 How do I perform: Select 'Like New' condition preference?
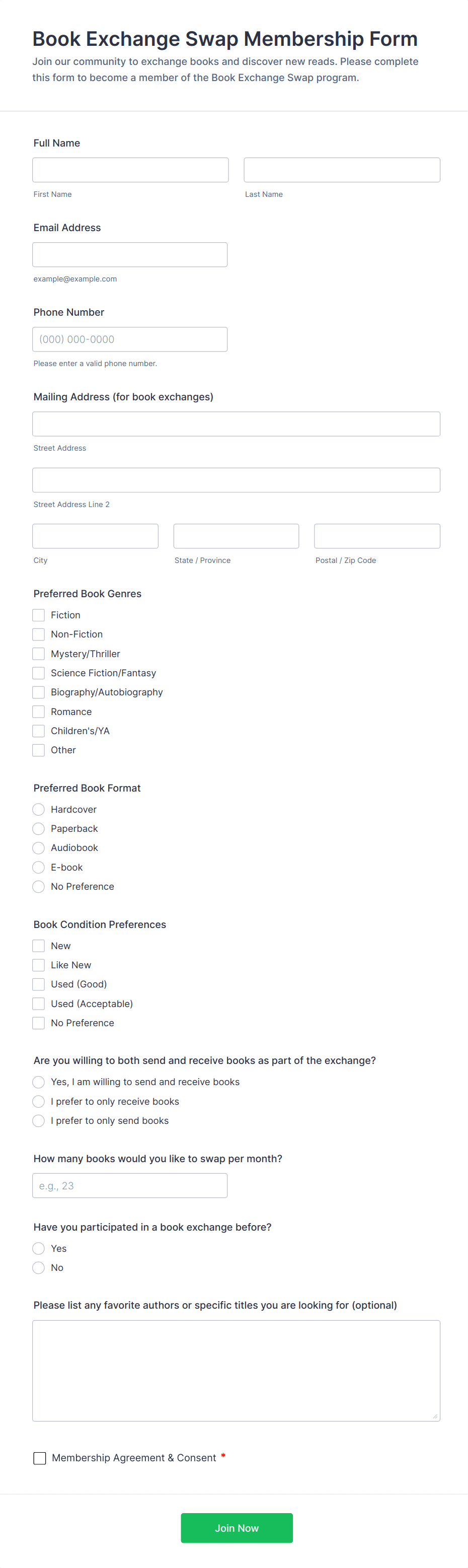pos(38,965)
